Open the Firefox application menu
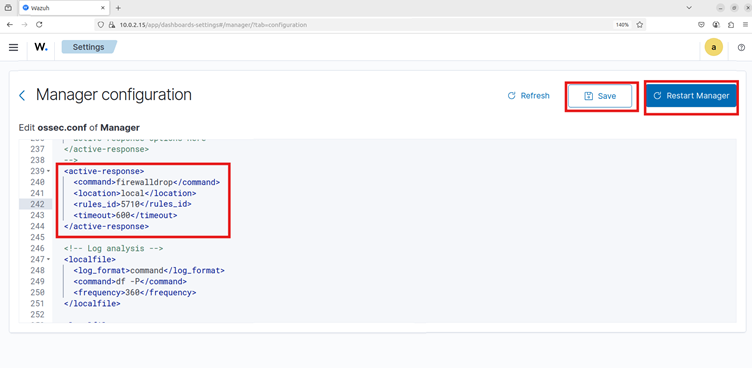The width and height of the screenshot is (752, 368). [745, 24]
